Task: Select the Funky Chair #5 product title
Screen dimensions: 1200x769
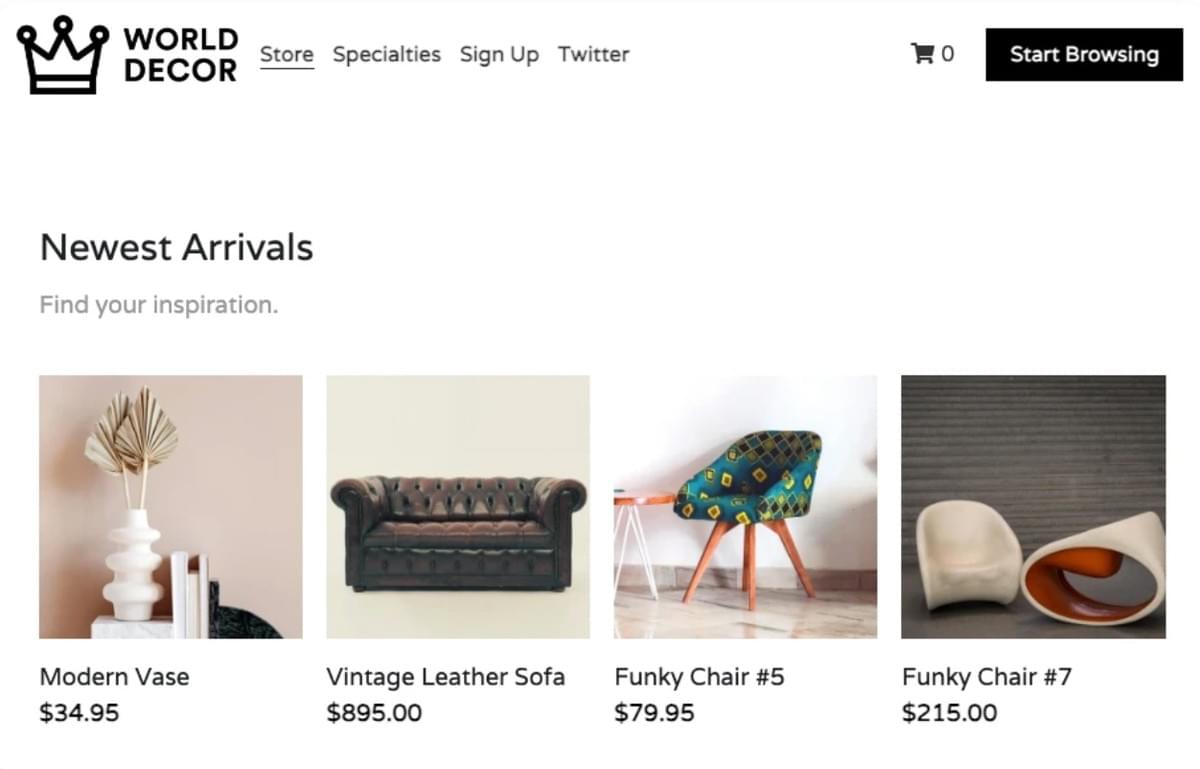Action: (x=700, y=677)
